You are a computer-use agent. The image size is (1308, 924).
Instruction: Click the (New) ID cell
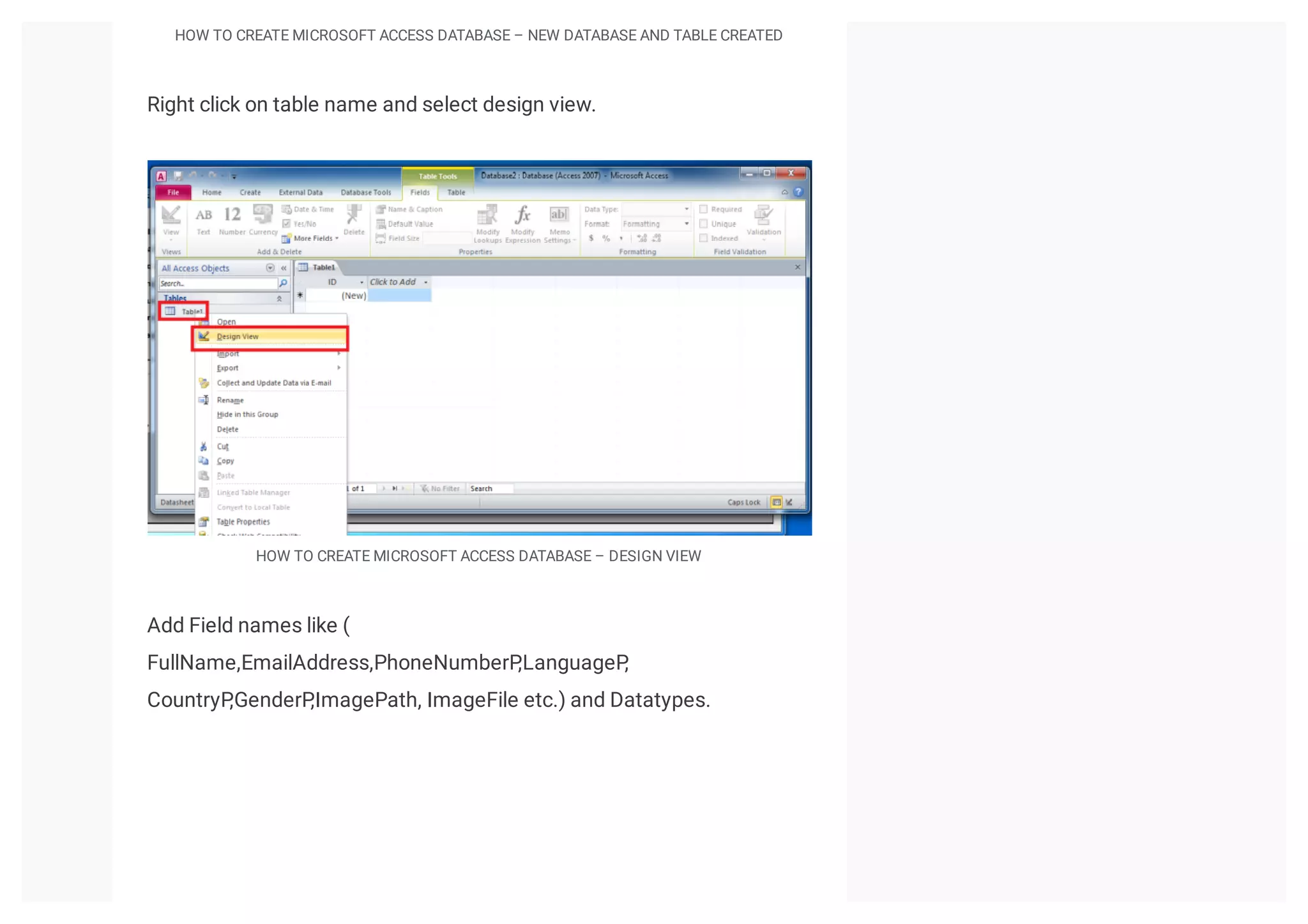[x=337, y=296]
